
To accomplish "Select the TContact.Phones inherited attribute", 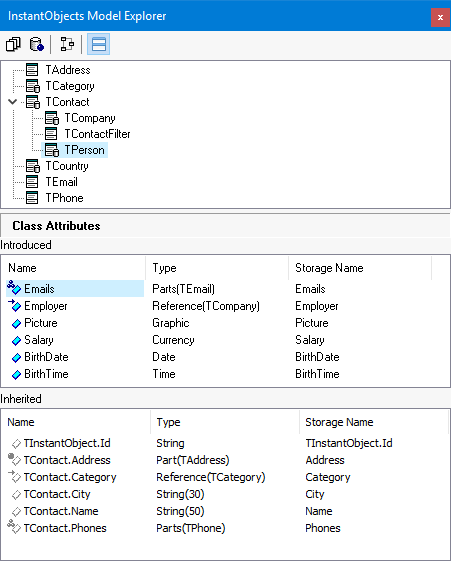I will (65, 528).
